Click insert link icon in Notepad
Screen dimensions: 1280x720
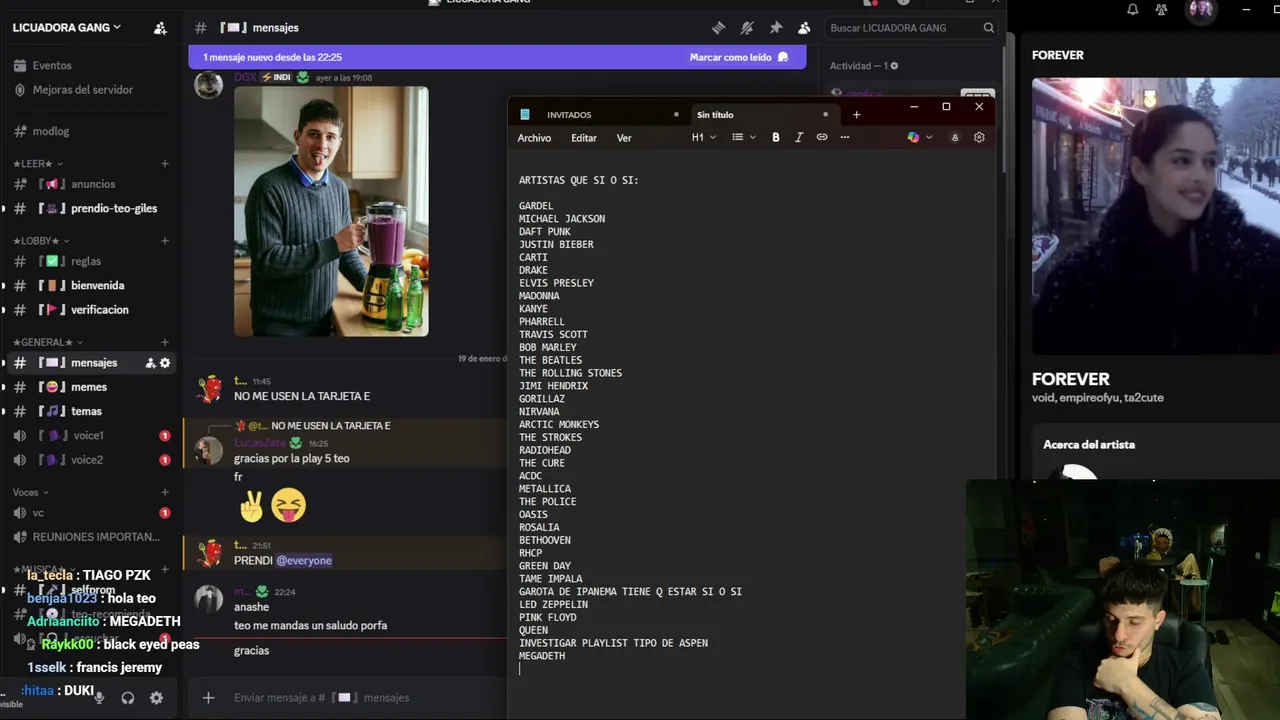click(x=822, y=138)
